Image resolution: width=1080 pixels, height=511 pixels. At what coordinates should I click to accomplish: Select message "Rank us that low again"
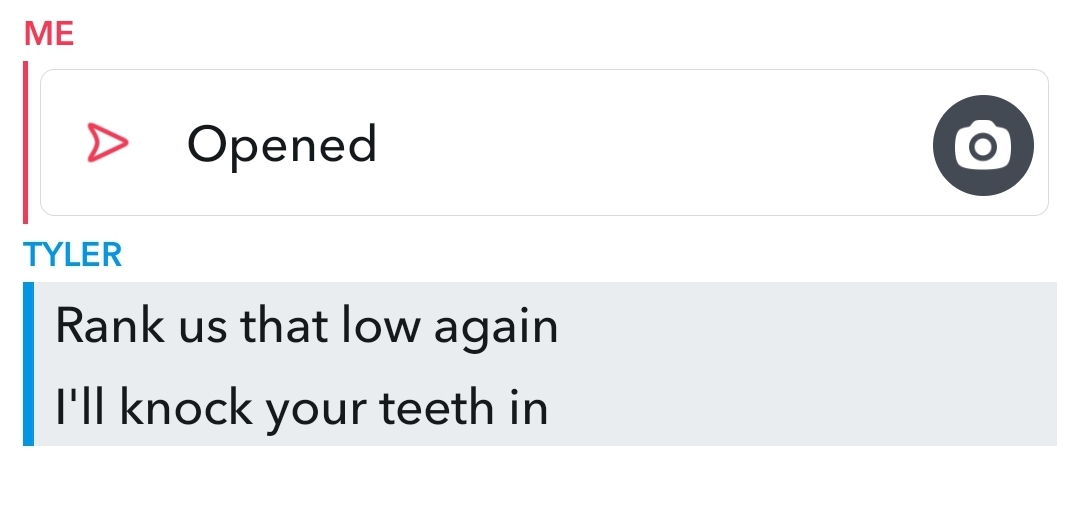(307, 326)
